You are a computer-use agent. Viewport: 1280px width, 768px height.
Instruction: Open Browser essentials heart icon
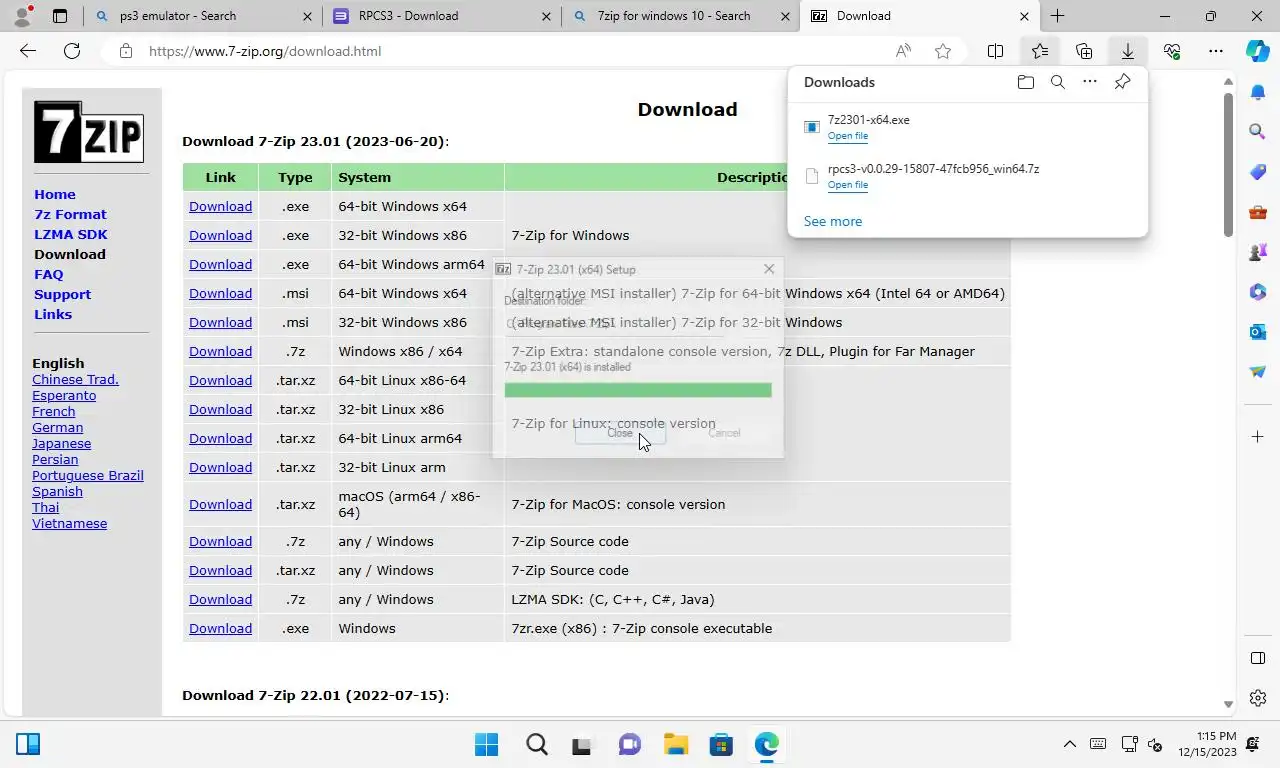1172,51
